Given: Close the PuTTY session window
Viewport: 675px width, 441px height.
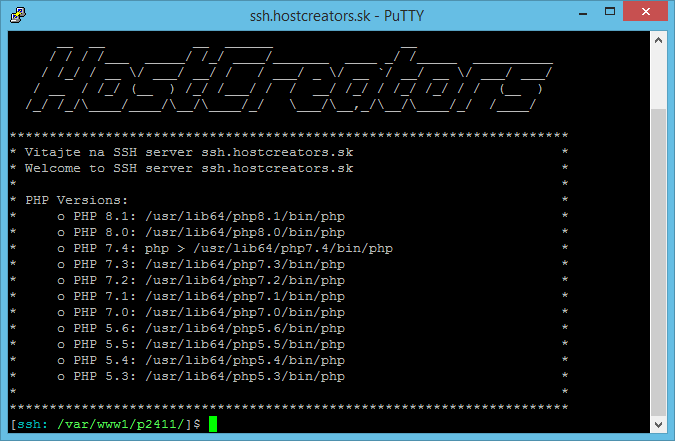Looking at the screenshot, I should pos(646,12).
